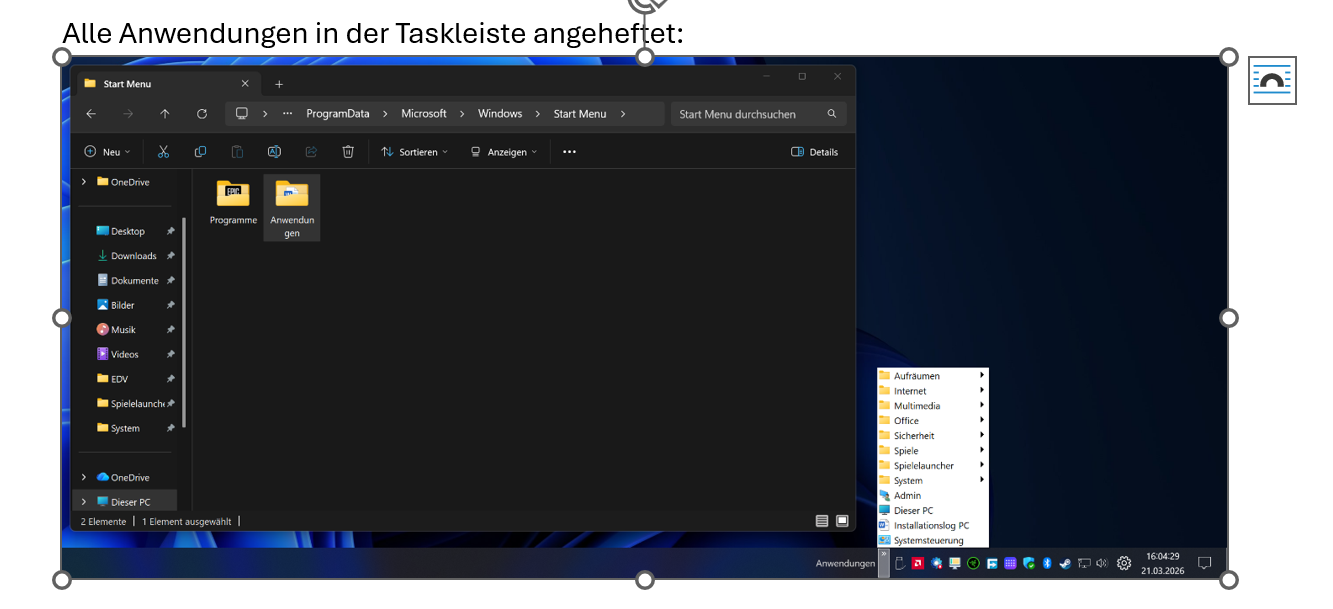Open the Windows Security shield tray icon
This screenshot has width=1333, height=609.
1029,563
